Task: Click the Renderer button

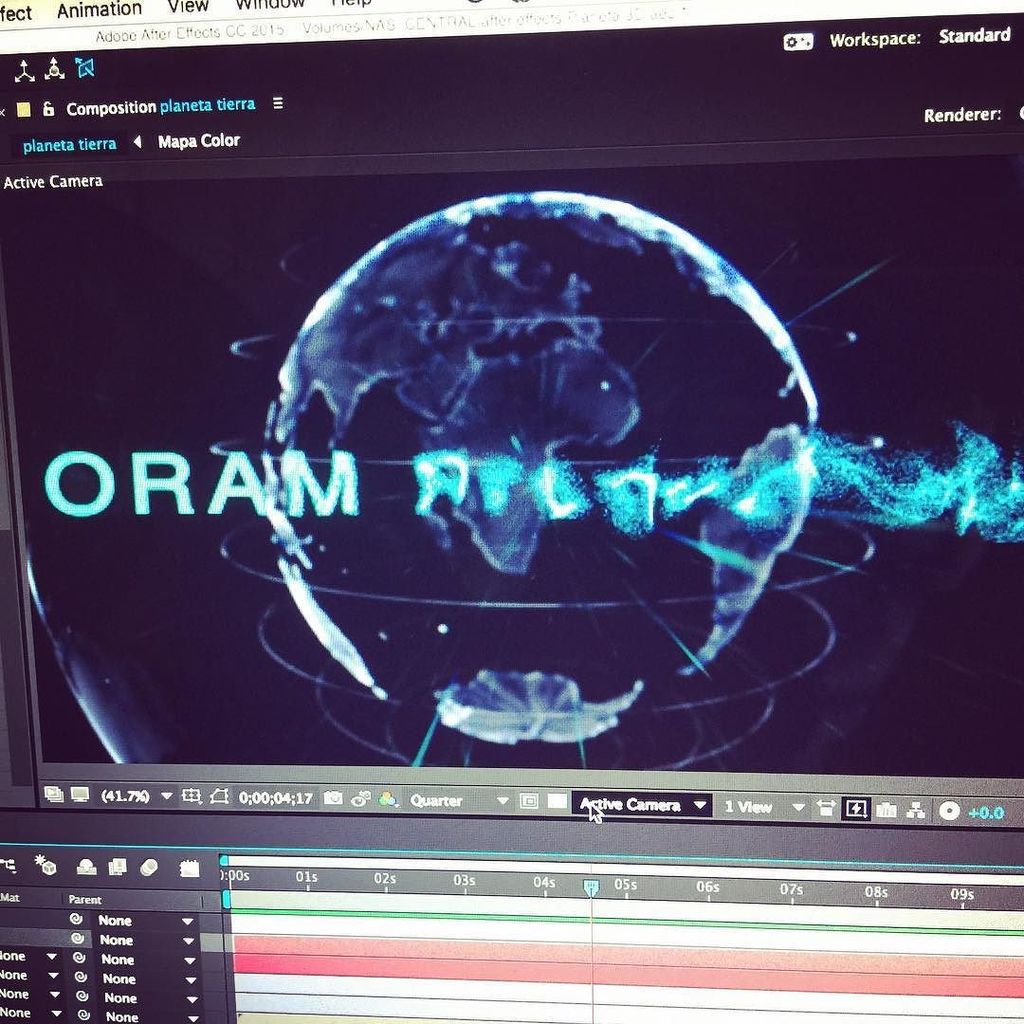Action: click(x=960, y=113)
